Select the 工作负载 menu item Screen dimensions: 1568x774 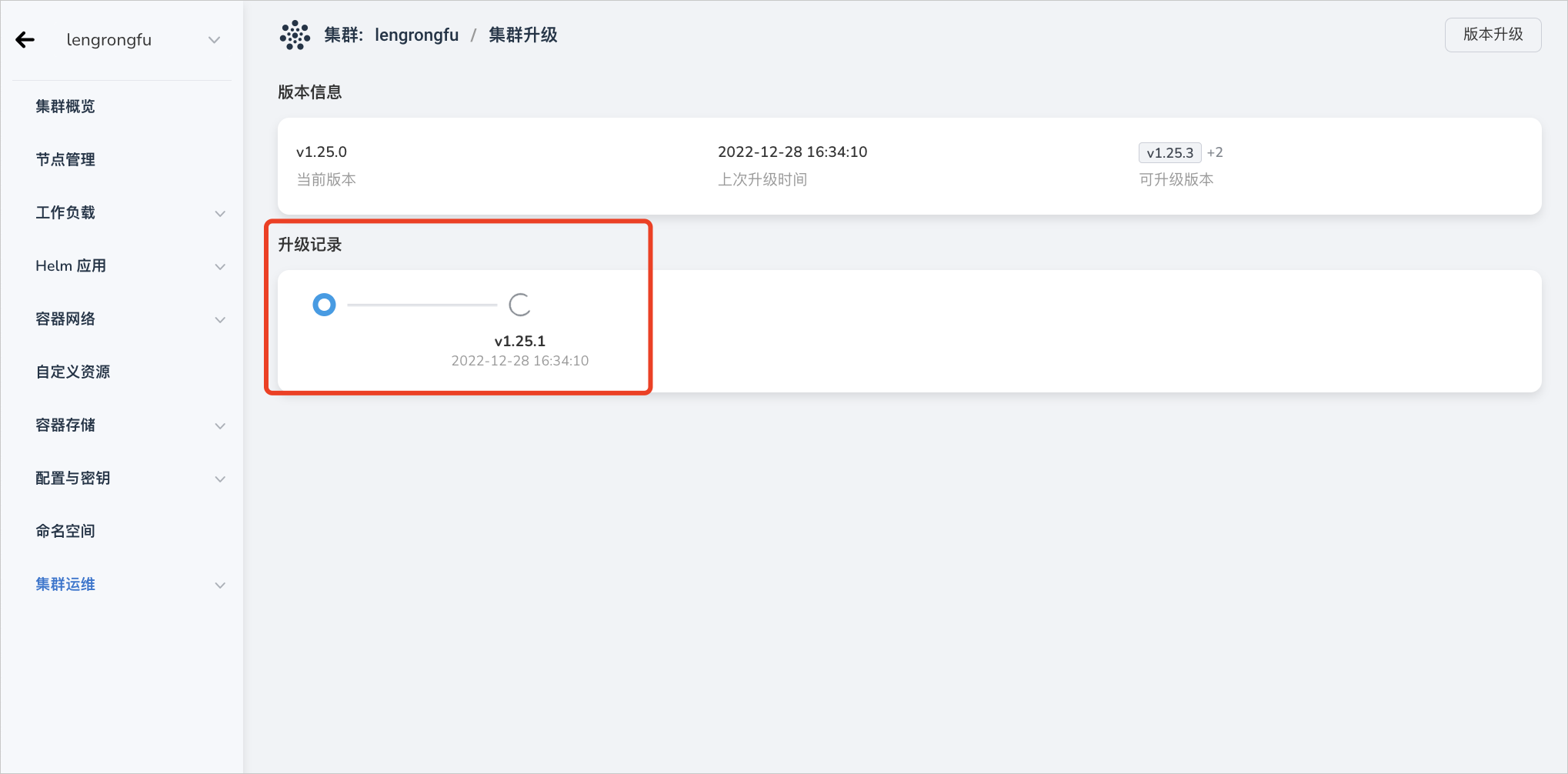[65, 212]
